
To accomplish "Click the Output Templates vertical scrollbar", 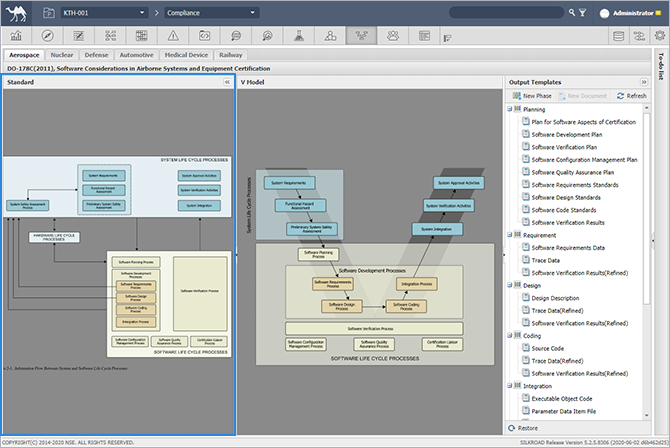I will click(x=646, y=209).
